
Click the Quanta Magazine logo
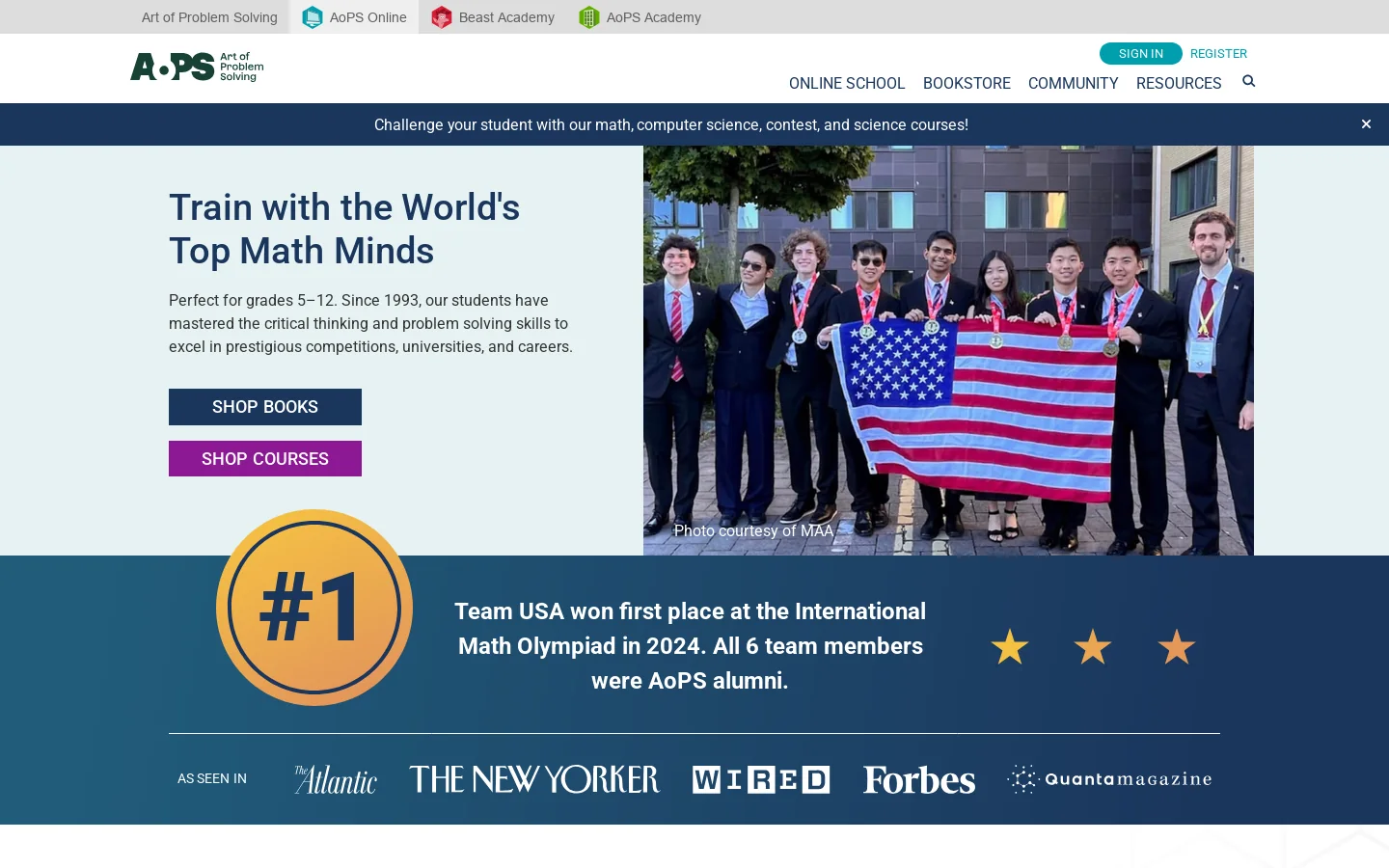point(1109,779)
